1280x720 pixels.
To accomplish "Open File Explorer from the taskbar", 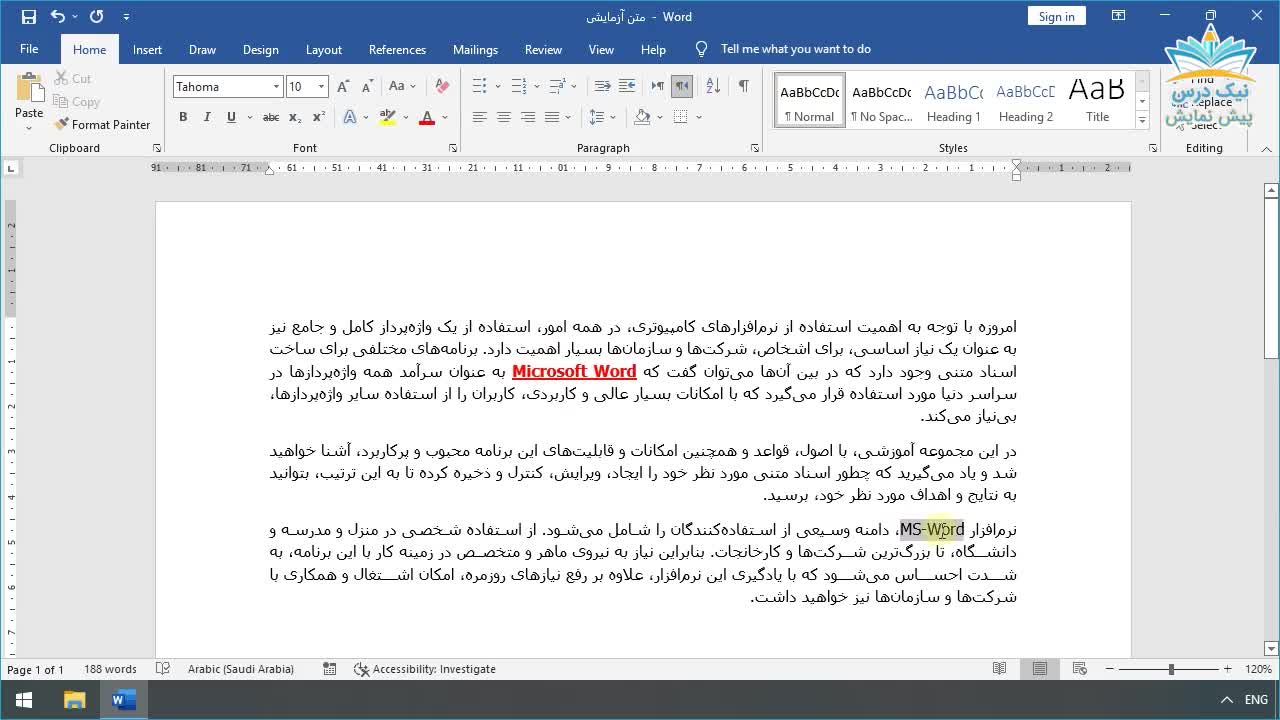I will point(75,700).
